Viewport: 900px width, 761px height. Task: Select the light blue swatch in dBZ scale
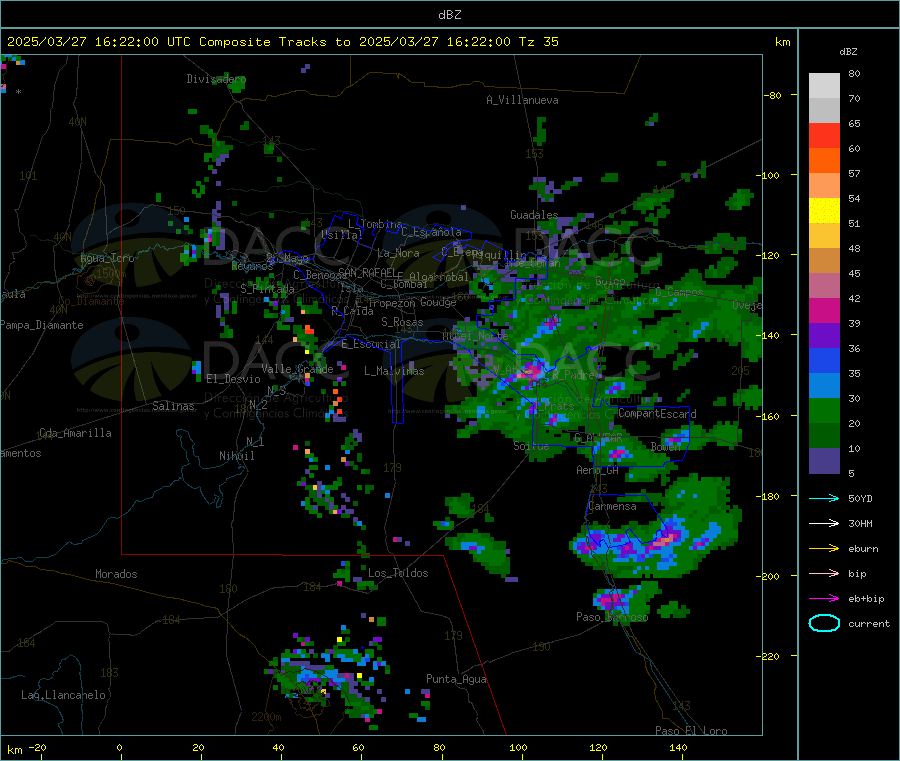coord(824,386)
